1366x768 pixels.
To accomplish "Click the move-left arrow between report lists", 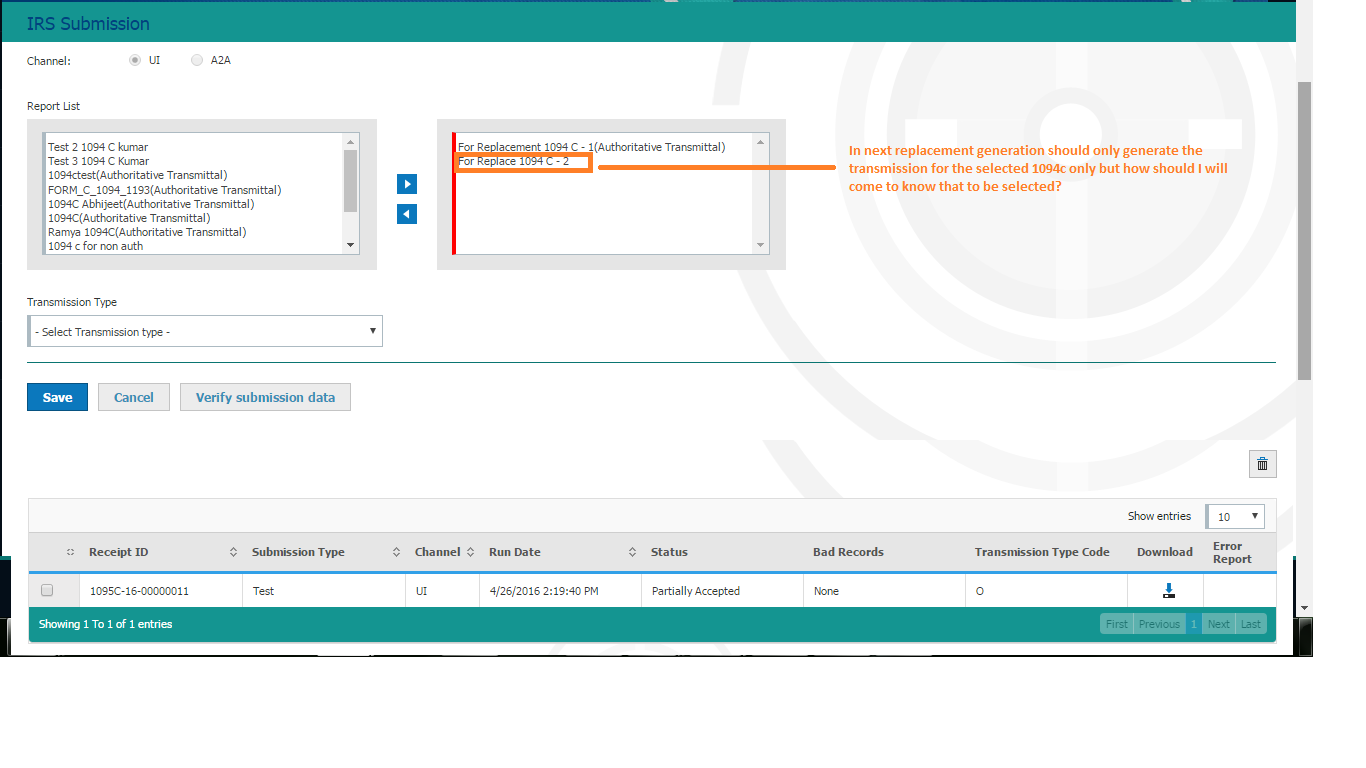I will point(407,214).
